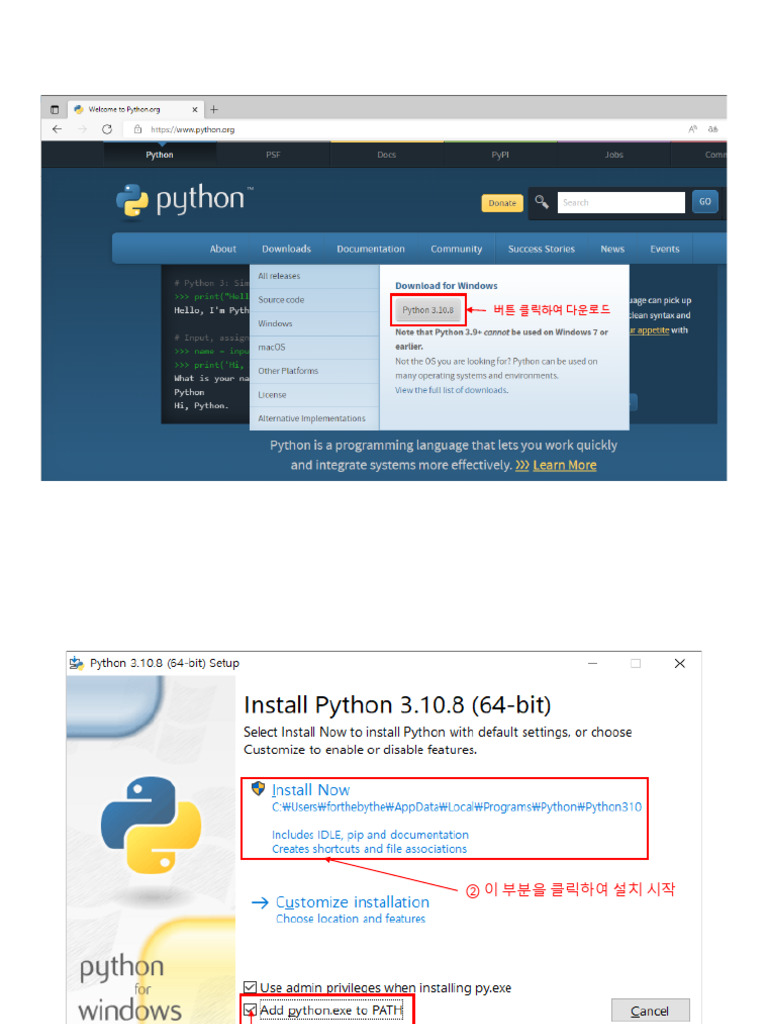This screenshot has width=768, height=1024.
Task: Click the Python 3.10.8 download button
Action: point(428,310)
